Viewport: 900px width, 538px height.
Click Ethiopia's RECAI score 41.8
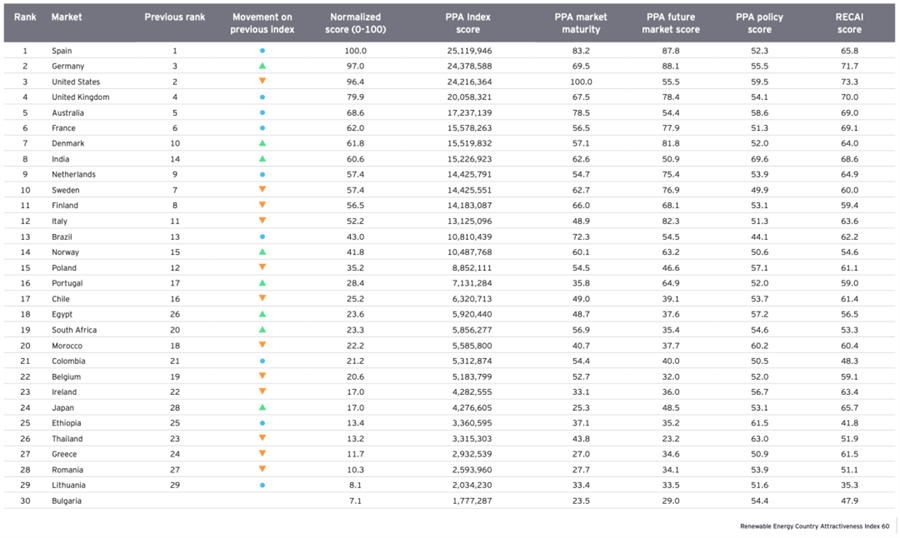[x=849, y=423]
